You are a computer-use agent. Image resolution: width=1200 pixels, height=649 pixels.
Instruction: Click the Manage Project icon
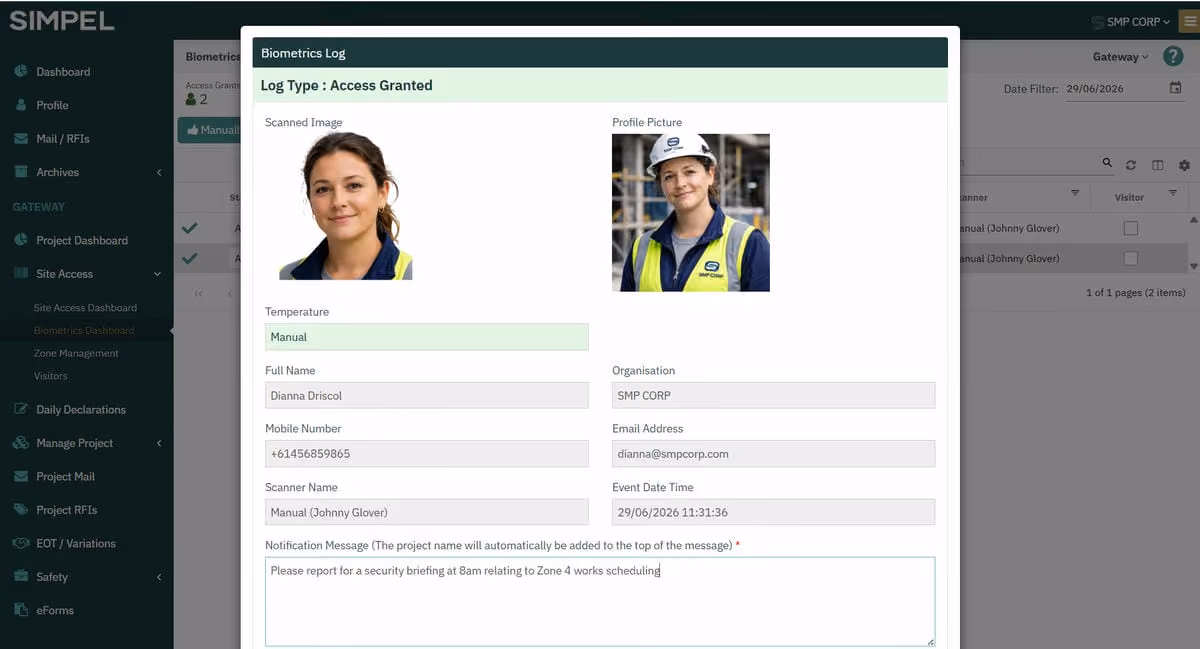20,443
